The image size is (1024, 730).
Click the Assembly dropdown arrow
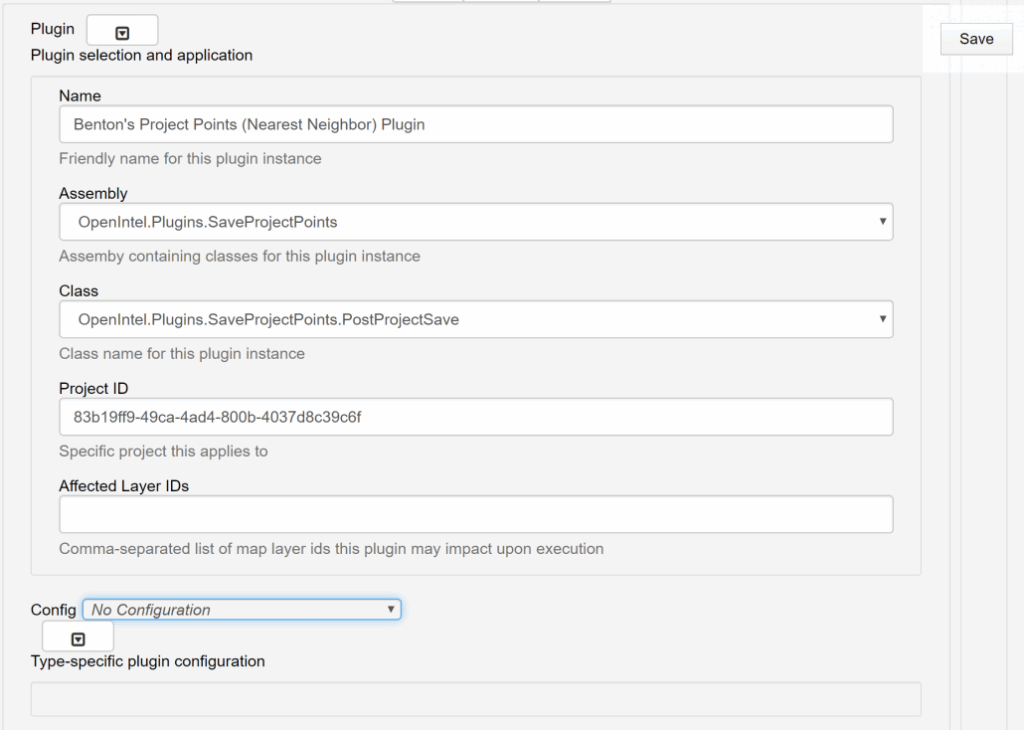coord(882,222)
